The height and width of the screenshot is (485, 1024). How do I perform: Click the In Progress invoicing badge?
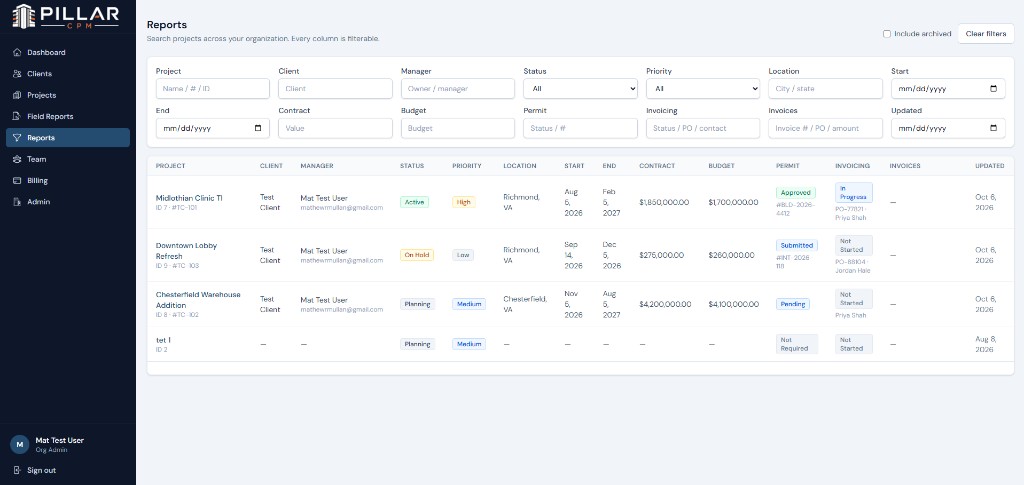854,193
